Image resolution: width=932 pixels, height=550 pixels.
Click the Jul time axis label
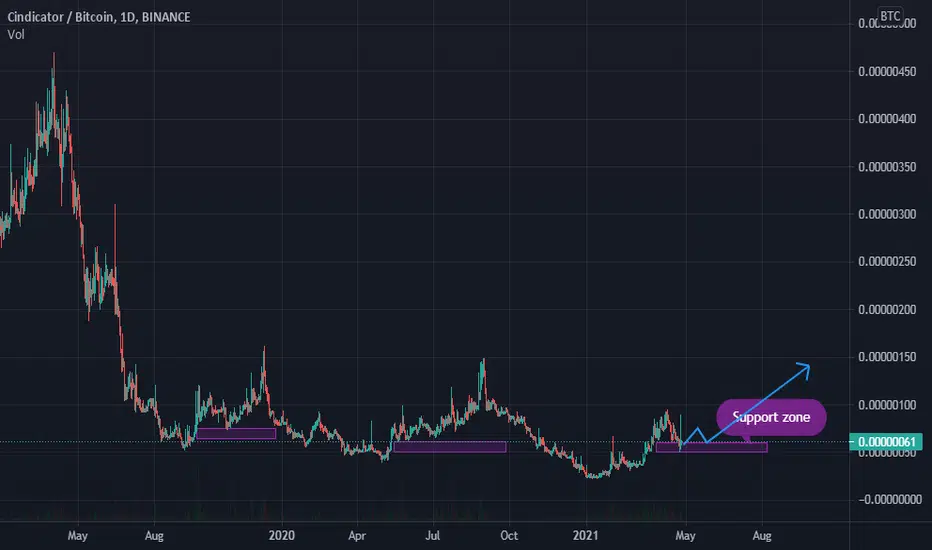click(x=433, y=536)
